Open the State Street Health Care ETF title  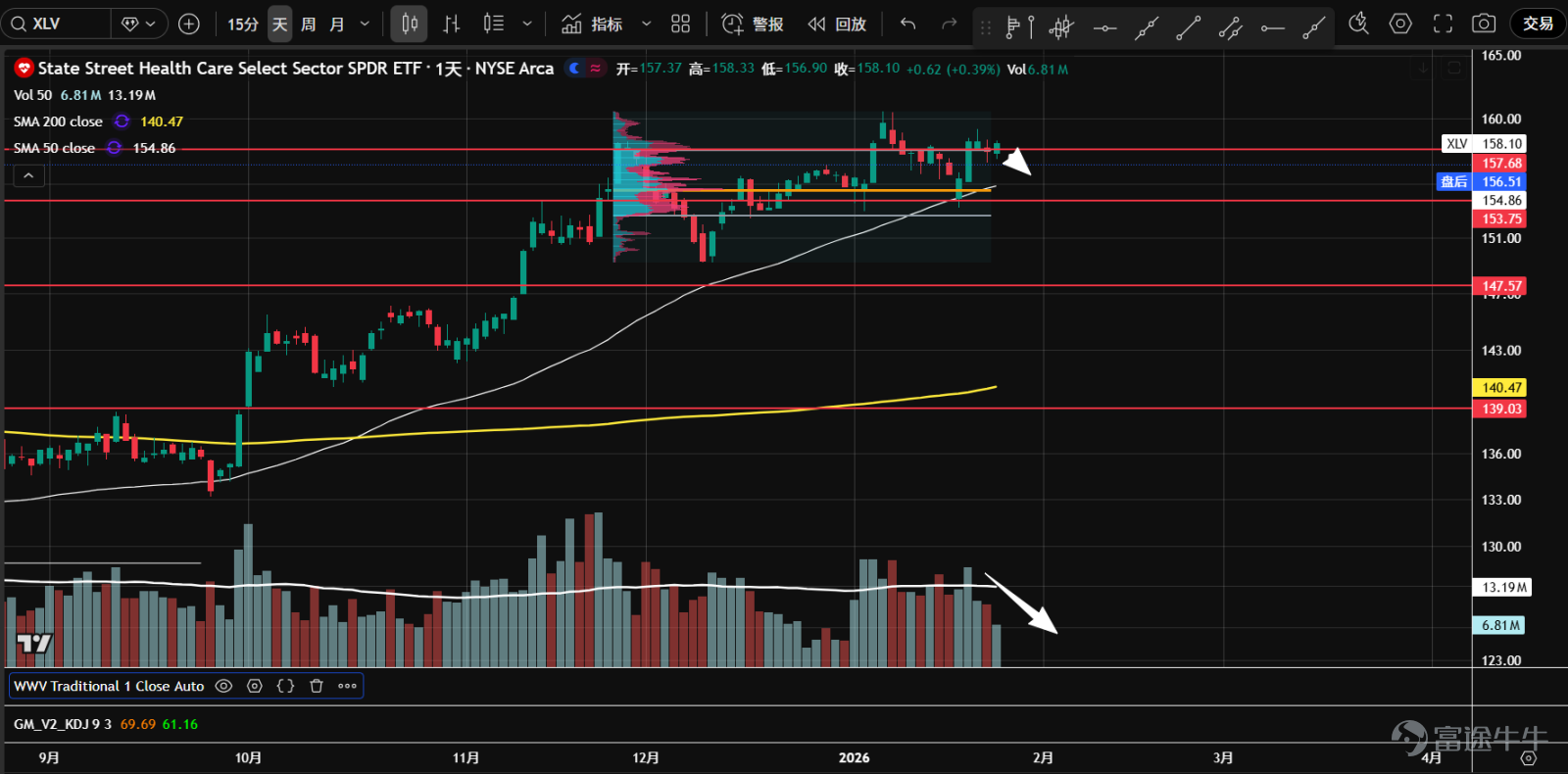[x=296, y=69]
